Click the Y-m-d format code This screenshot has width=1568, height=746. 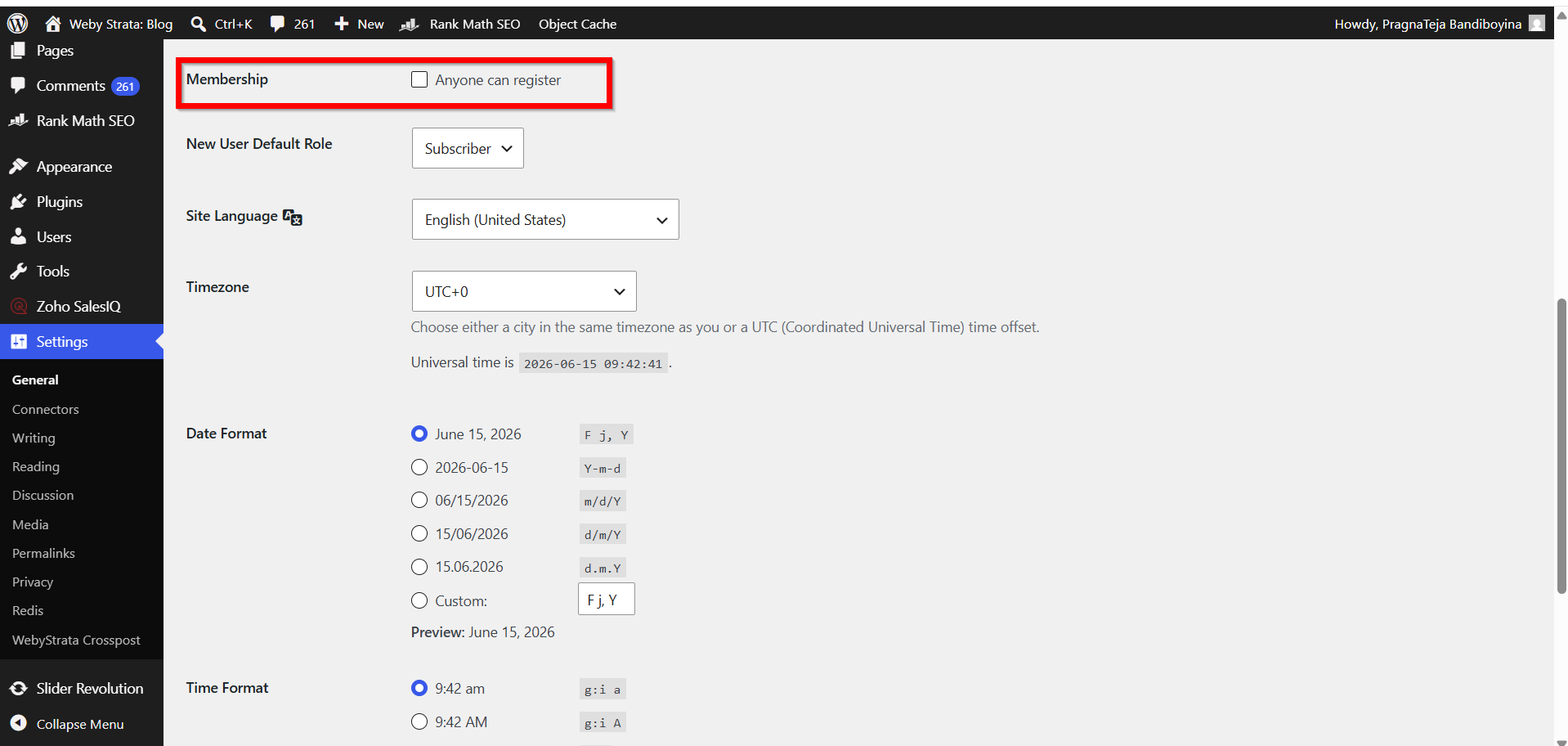(603, 468)
